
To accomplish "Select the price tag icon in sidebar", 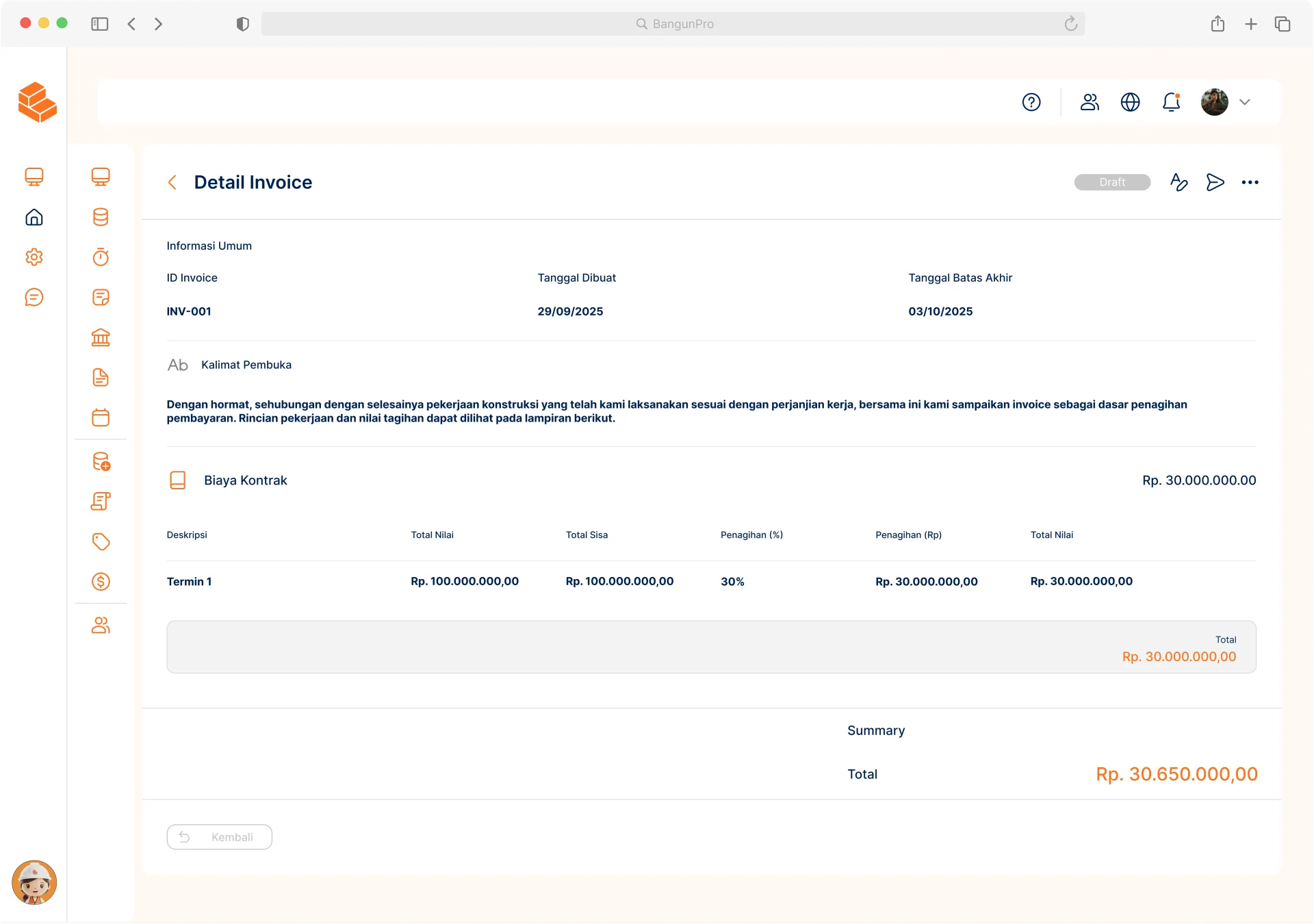I will point(101,541).
